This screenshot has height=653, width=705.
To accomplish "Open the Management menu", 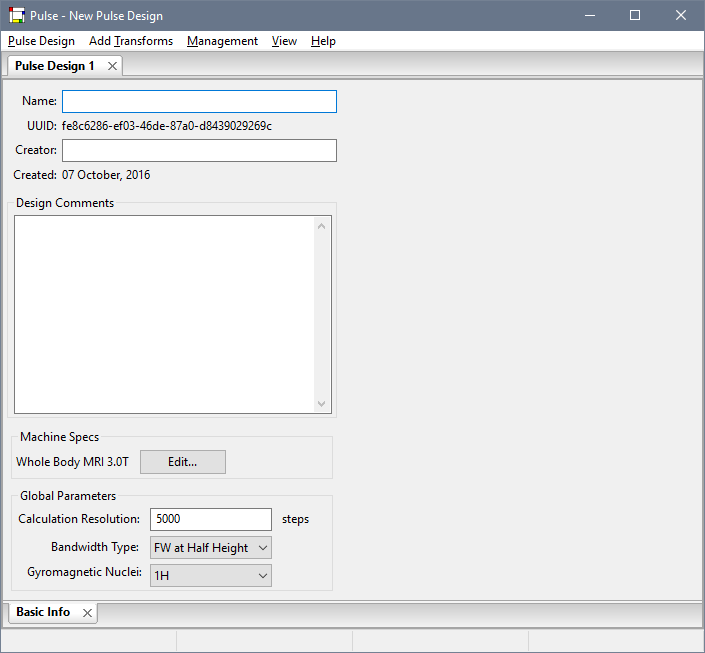I will point(222,41).
